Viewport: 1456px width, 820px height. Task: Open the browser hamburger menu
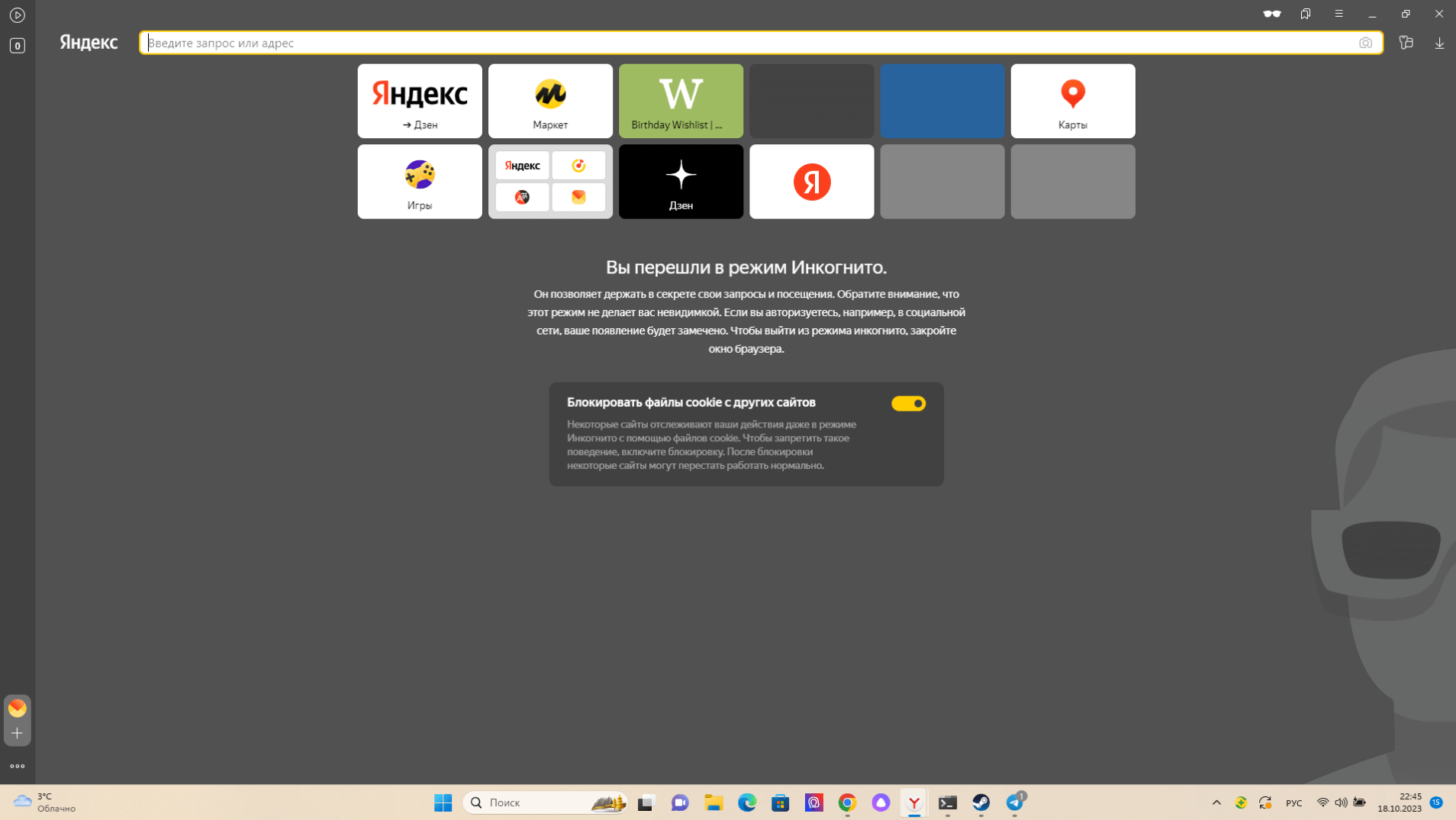pyautogui.click(x=1338, y=14)
